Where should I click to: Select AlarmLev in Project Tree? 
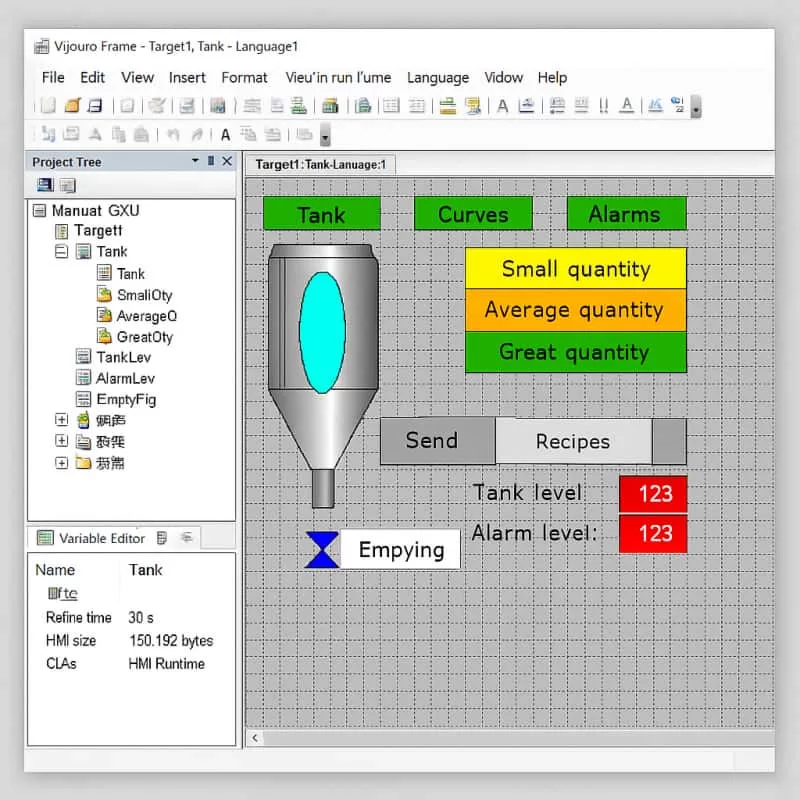[x=125, y=379]
